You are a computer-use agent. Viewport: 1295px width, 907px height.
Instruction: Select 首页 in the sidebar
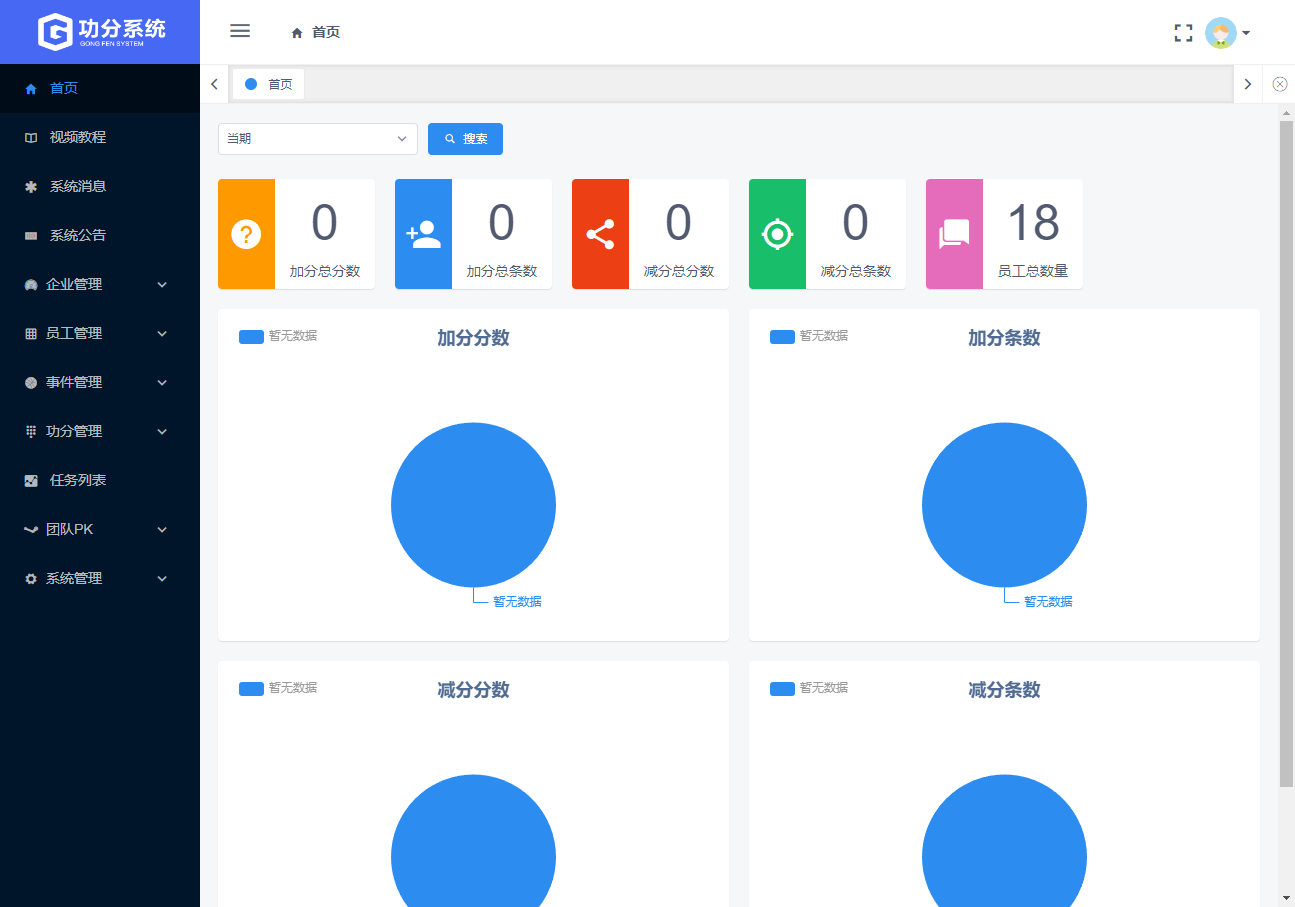100,88
